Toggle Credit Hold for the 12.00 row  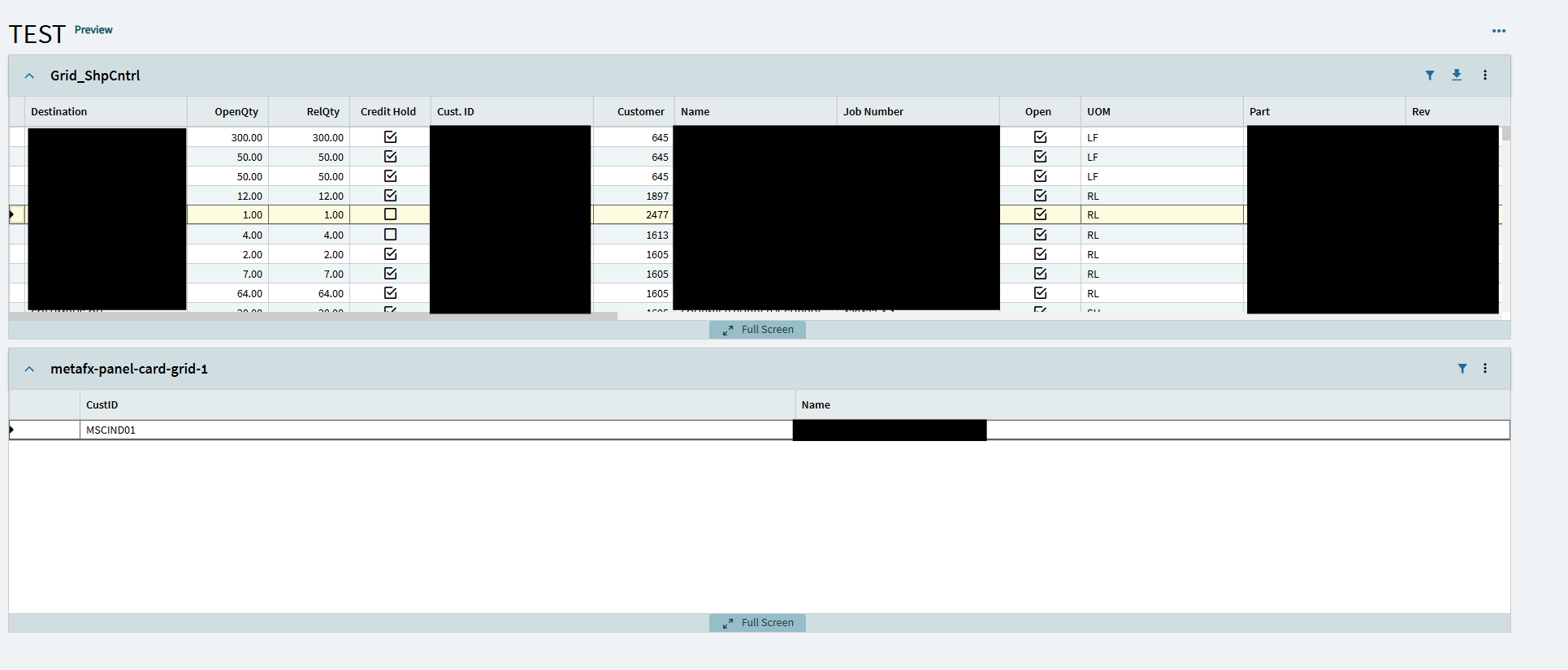click(x=391, y=196)
